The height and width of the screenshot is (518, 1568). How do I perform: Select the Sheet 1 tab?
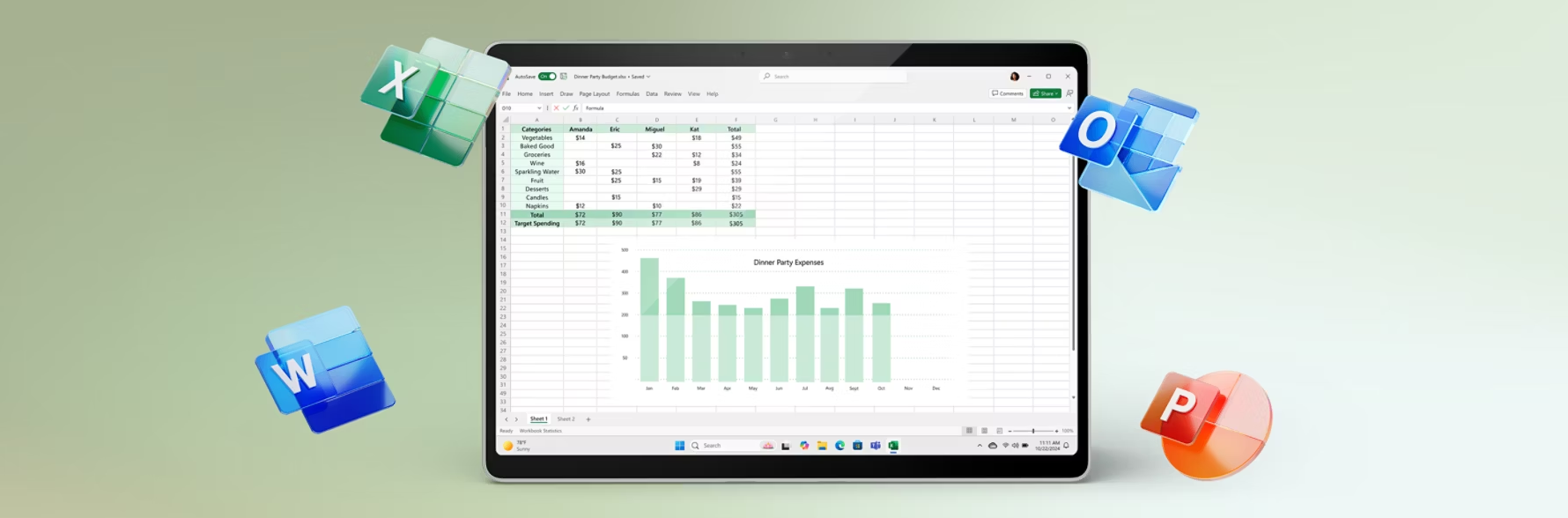(538, 419)
